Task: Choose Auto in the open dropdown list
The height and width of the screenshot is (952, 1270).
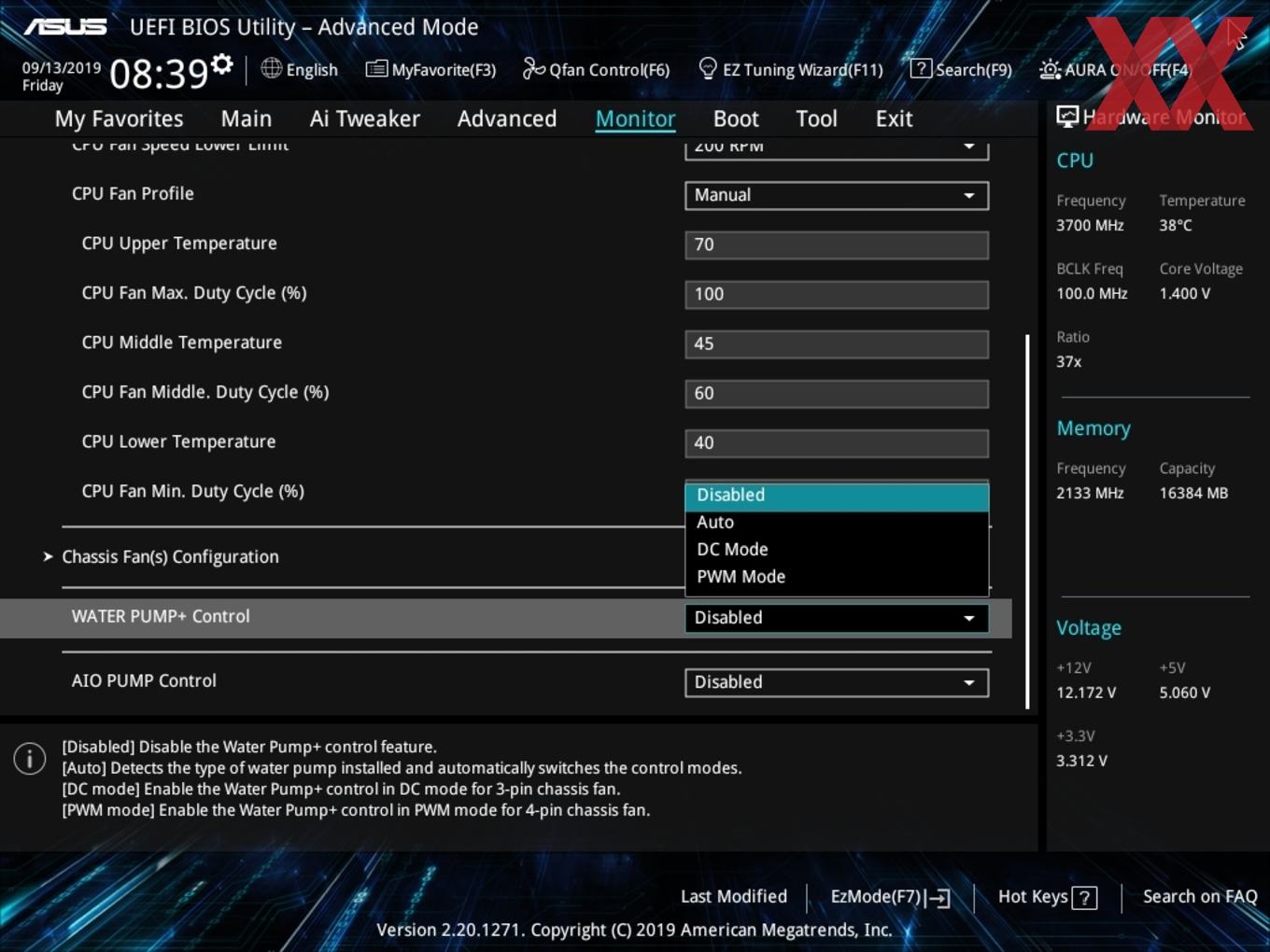Action: click(x=837, y=523)
